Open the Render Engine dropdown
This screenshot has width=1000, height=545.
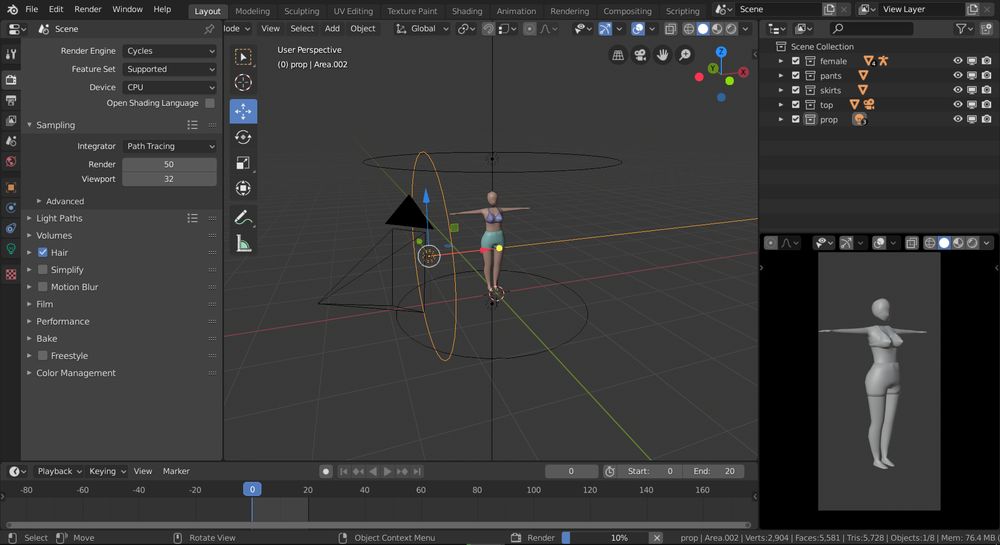pyautogui.click(x=169, y=51)
